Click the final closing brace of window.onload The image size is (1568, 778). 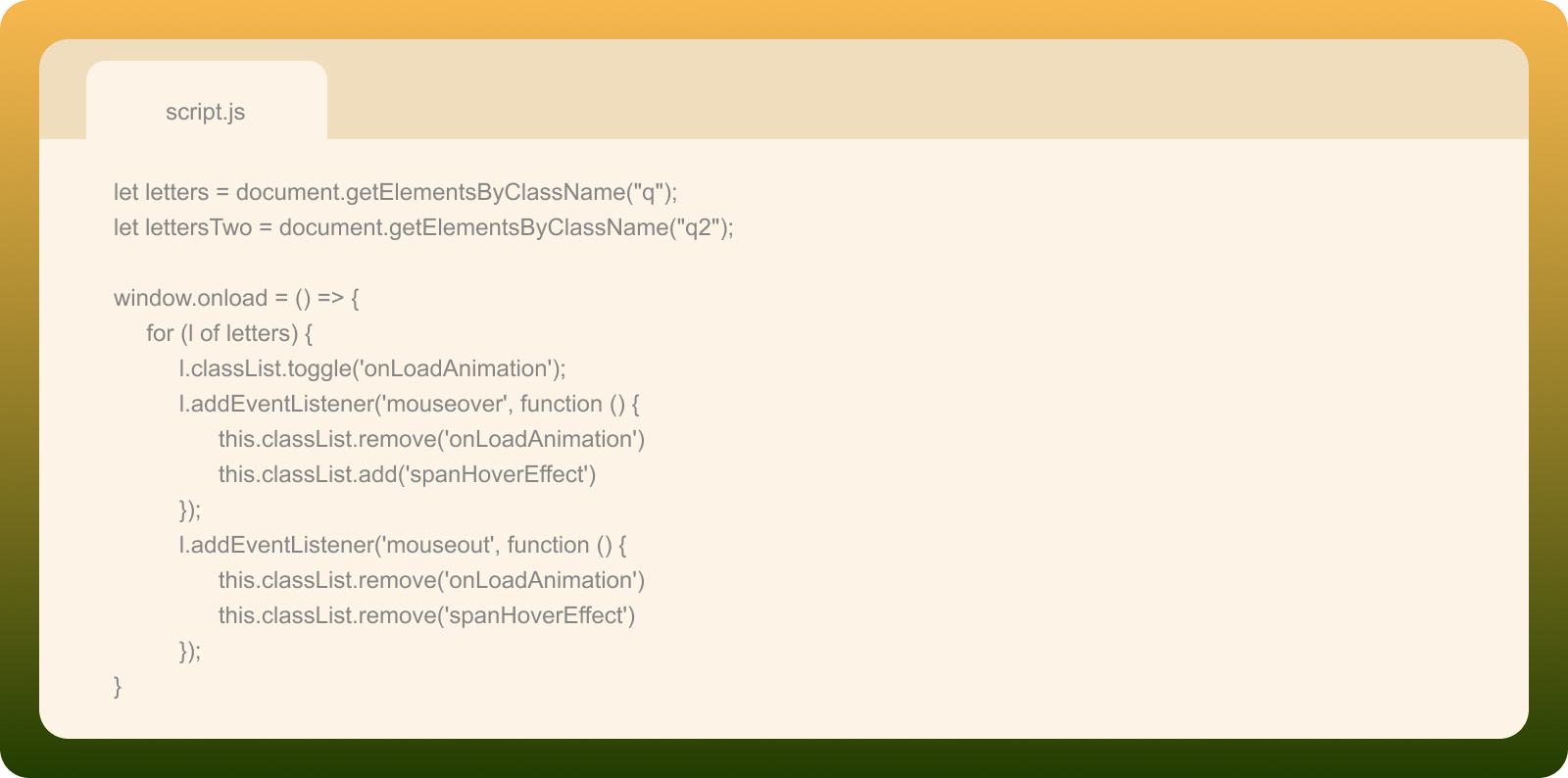point(118,686)
